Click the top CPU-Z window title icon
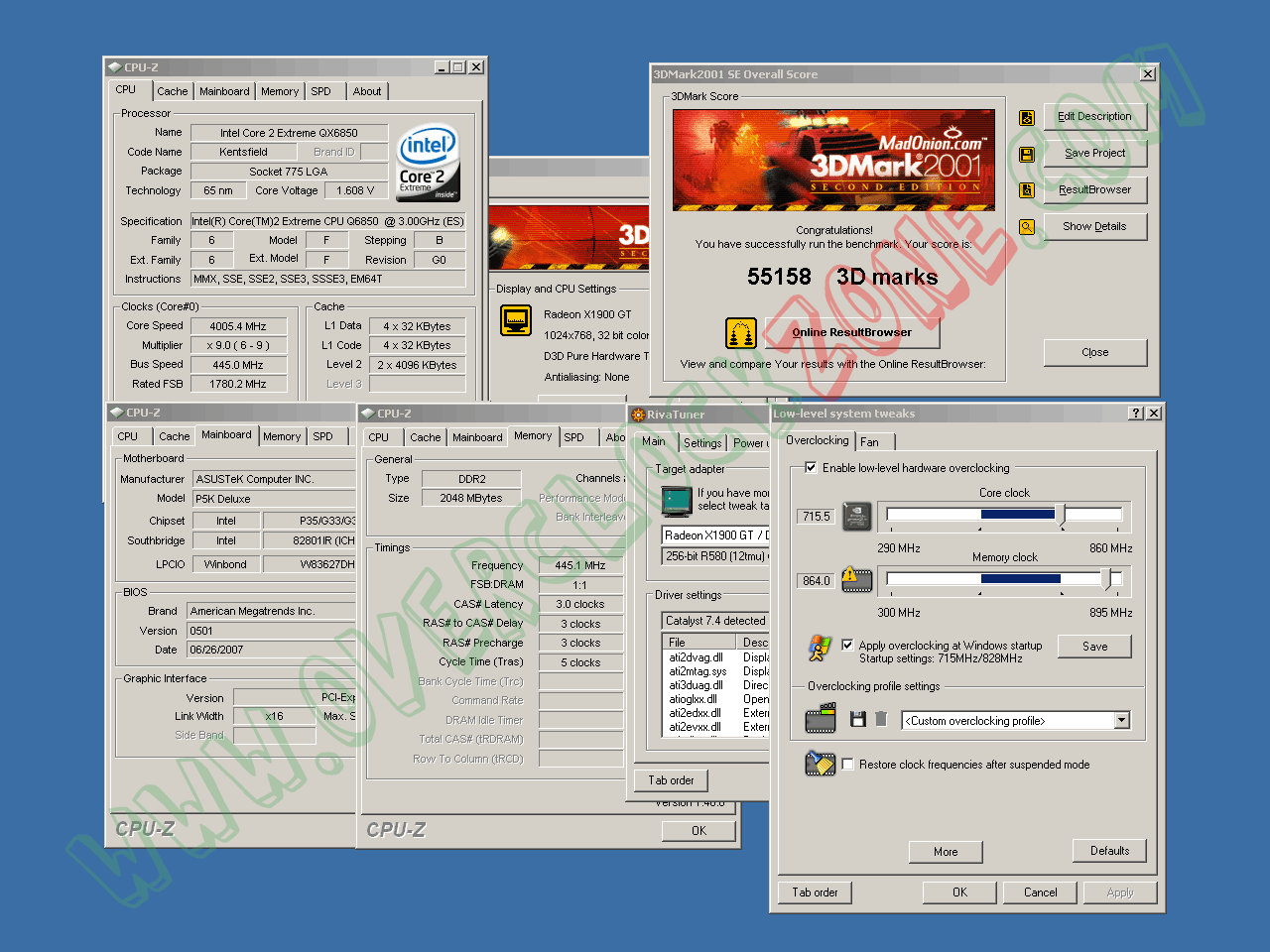The height and width of the screenshot is (952, 1270). [x=115, y=67]
